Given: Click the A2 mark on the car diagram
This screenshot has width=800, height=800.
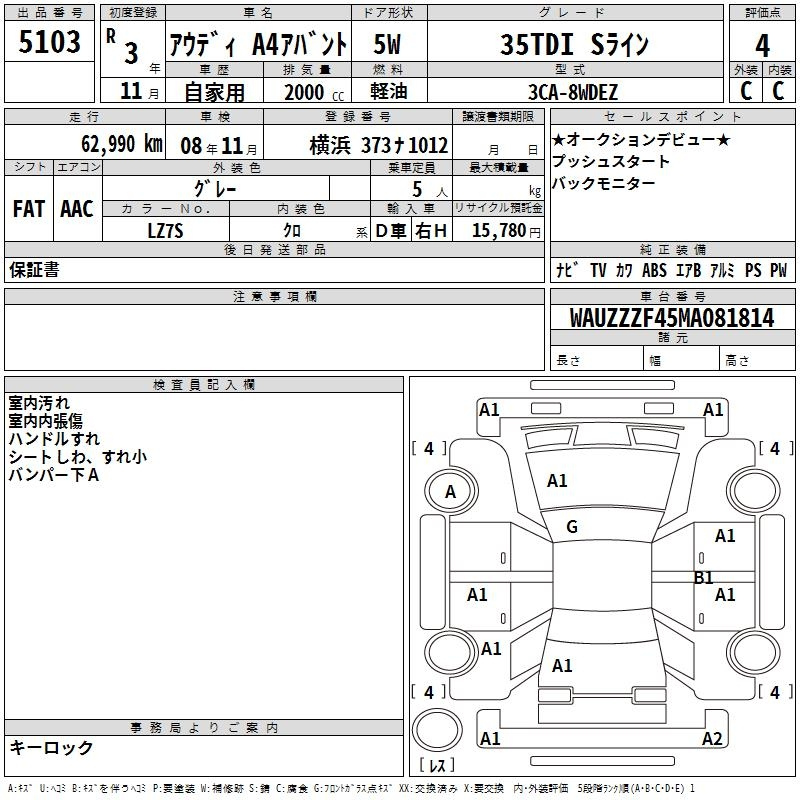Looking at the screenshot, I should pos(712,739).
